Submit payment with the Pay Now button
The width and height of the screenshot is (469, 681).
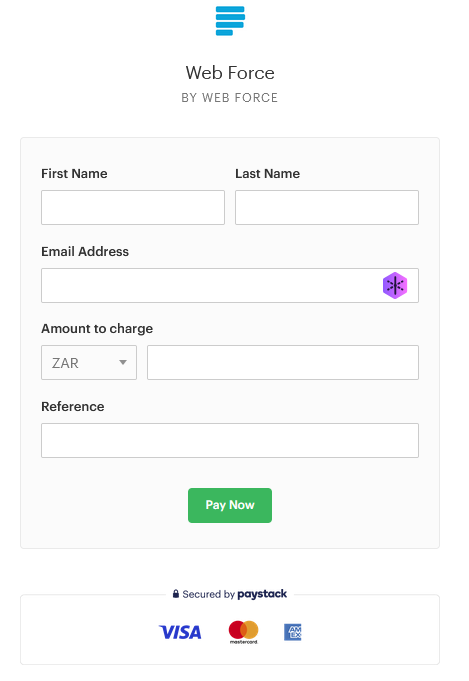(x=230, y=506)
